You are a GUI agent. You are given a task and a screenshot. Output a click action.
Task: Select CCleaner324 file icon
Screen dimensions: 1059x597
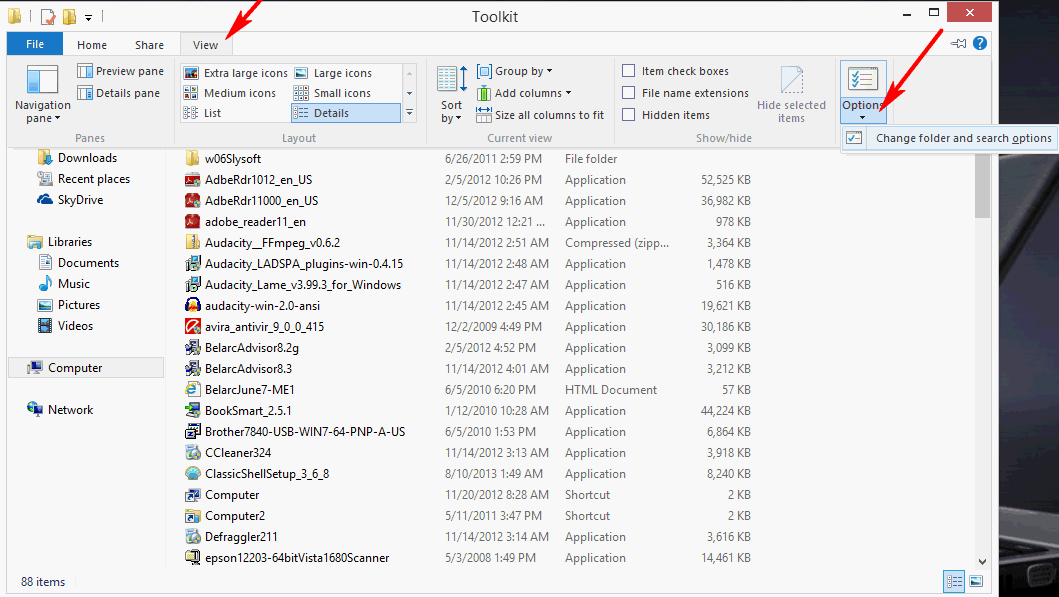point(192,452)
